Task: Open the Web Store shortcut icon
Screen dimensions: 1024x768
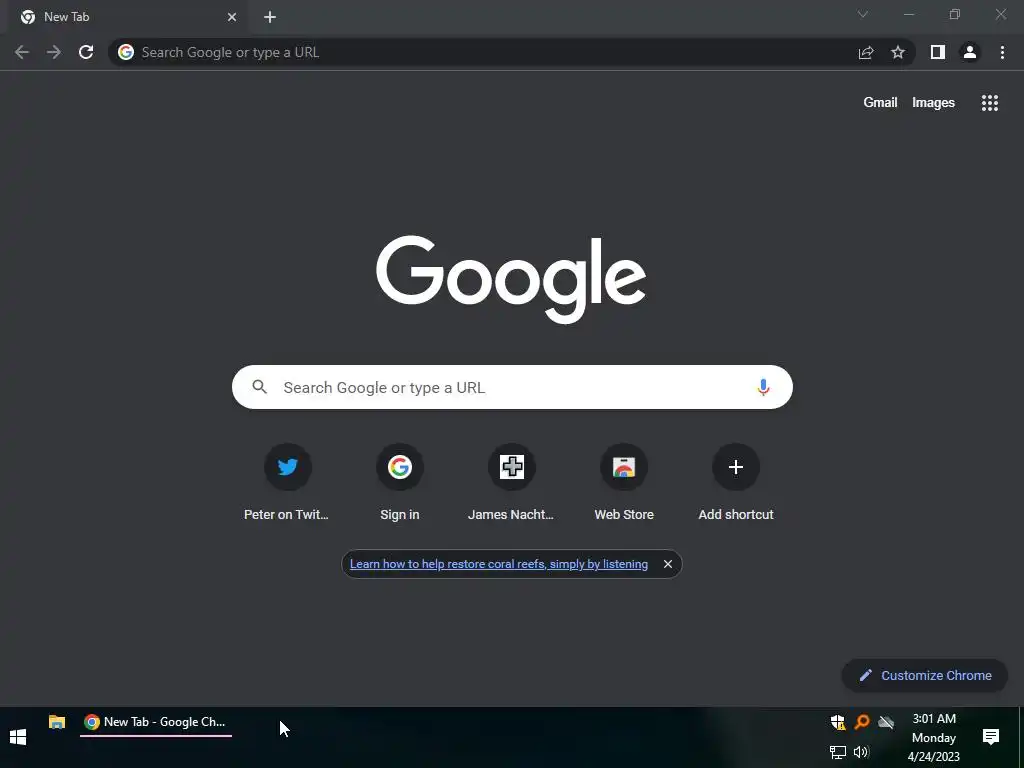Action: click(x=624, y=467)
